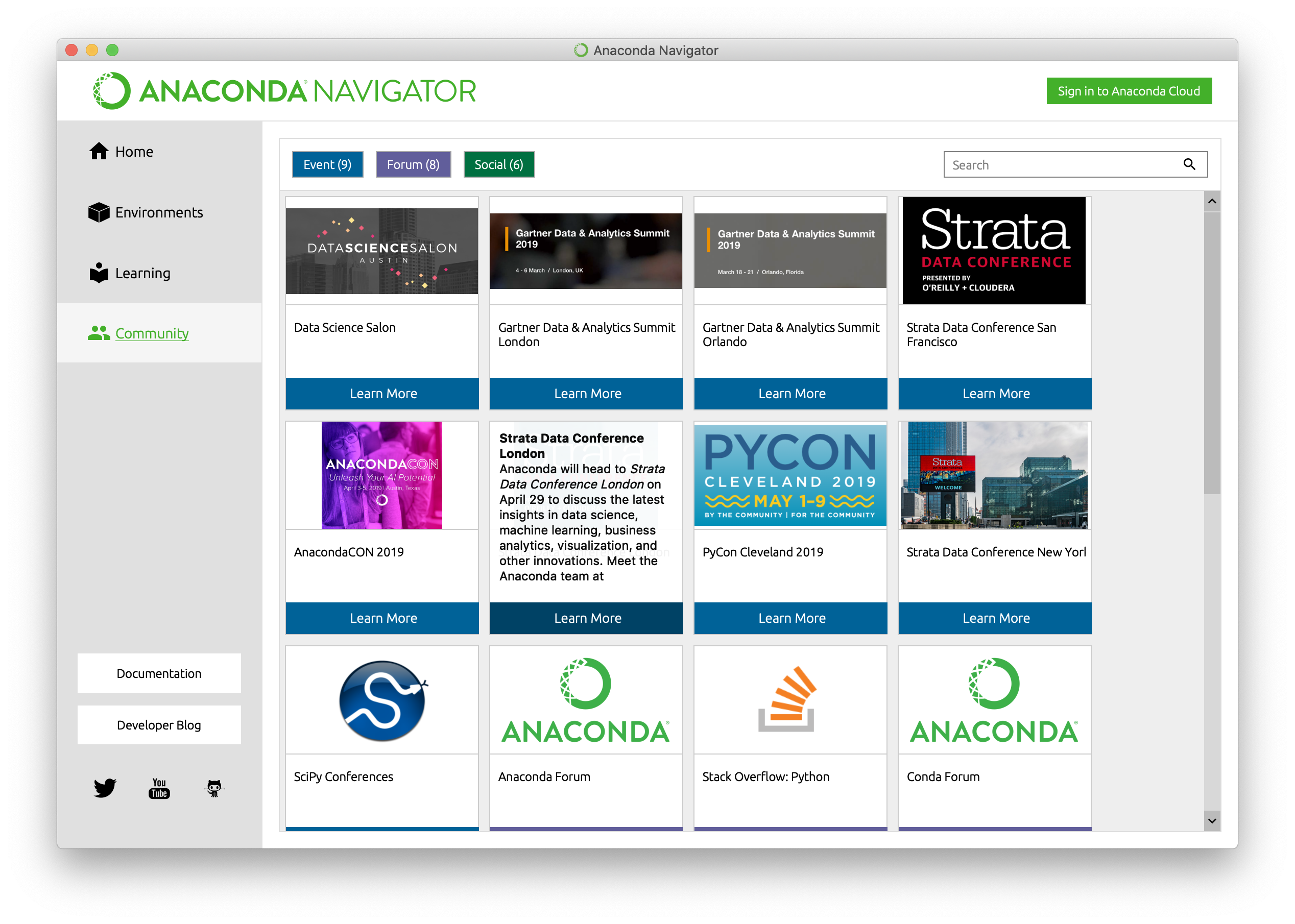Viewport: 1295px width, 924px height.
Task: Click the Strata New York skyline thumbnail
Action: point(994,475)
